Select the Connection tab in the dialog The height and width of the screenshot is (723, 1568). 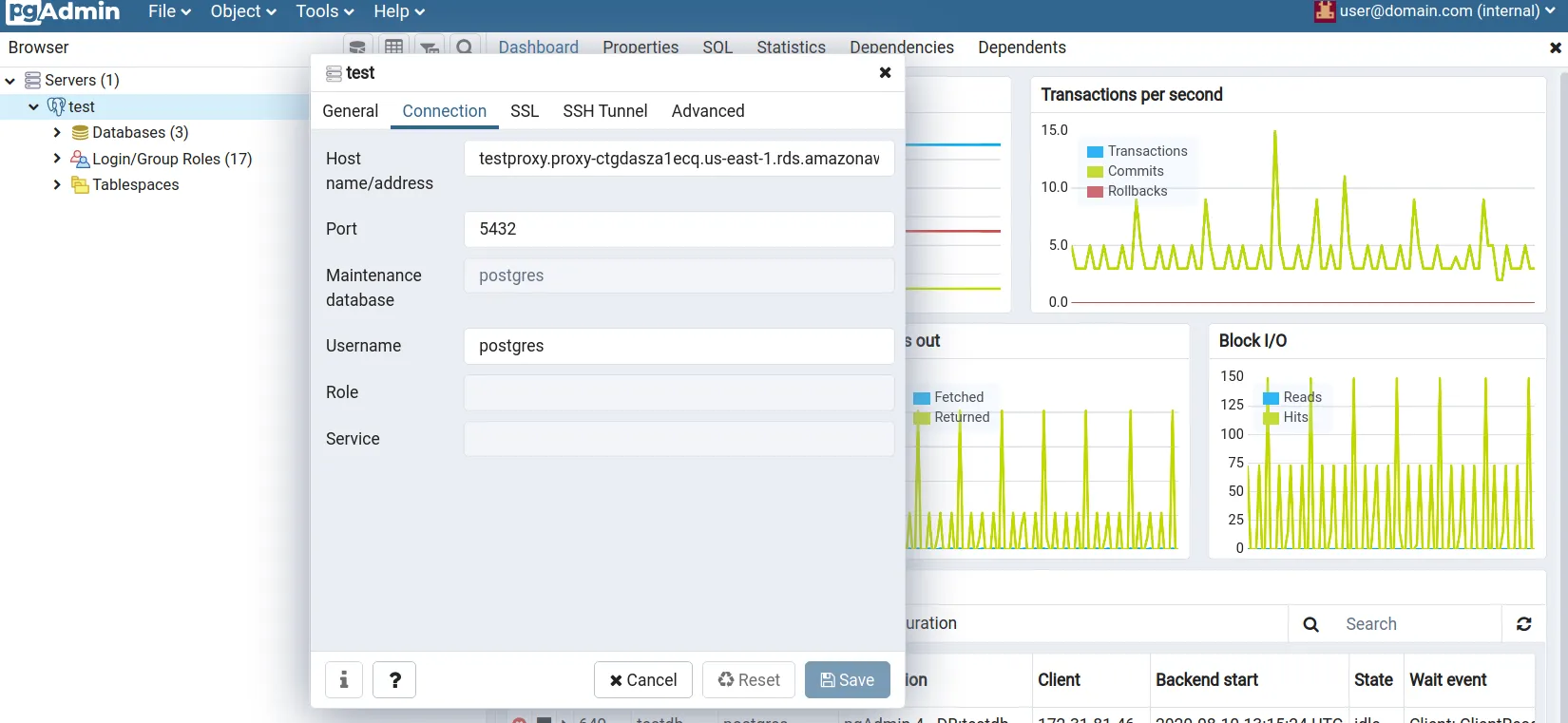click(445, 111)
